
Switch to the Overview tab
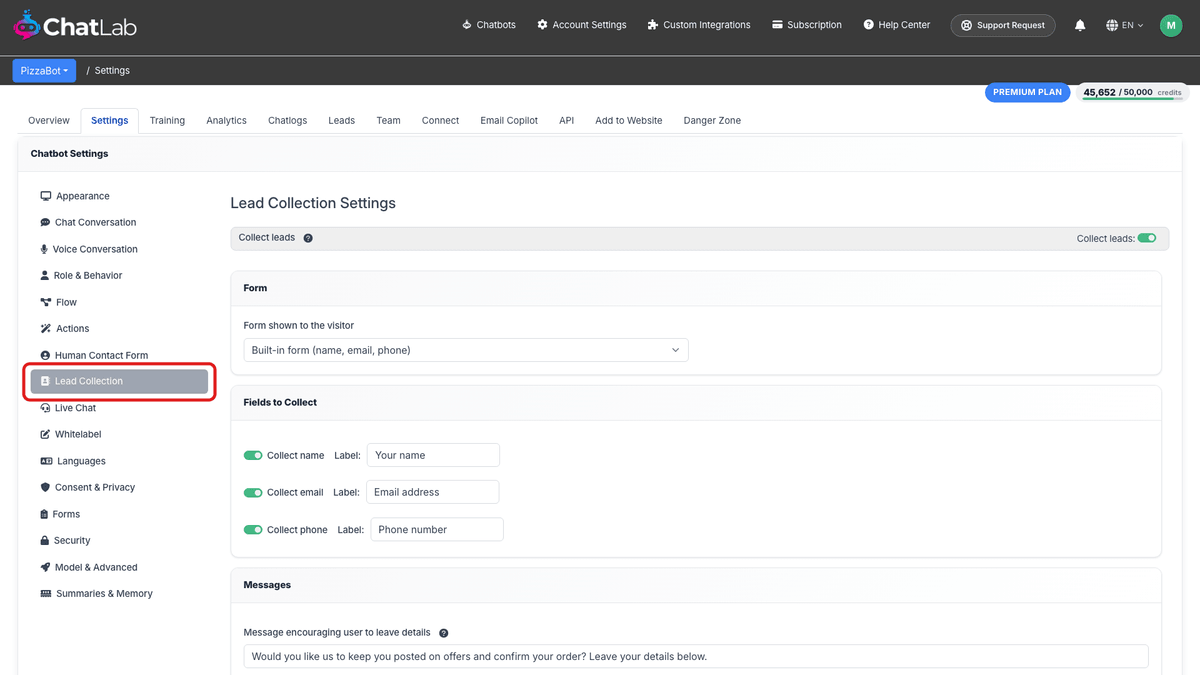pos(49,120)
